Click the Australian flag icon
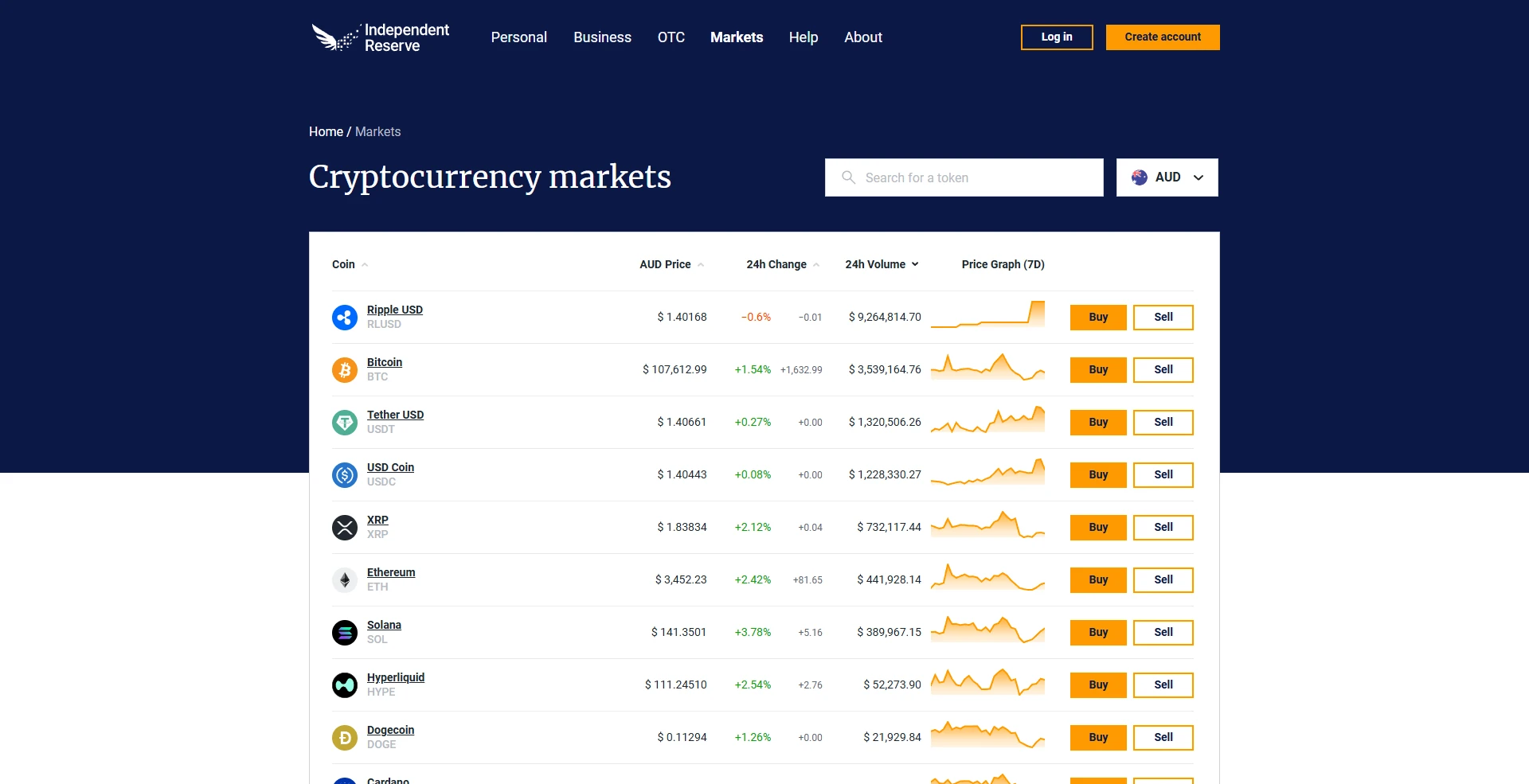Screen dimensions: 1529x784 1140,177
